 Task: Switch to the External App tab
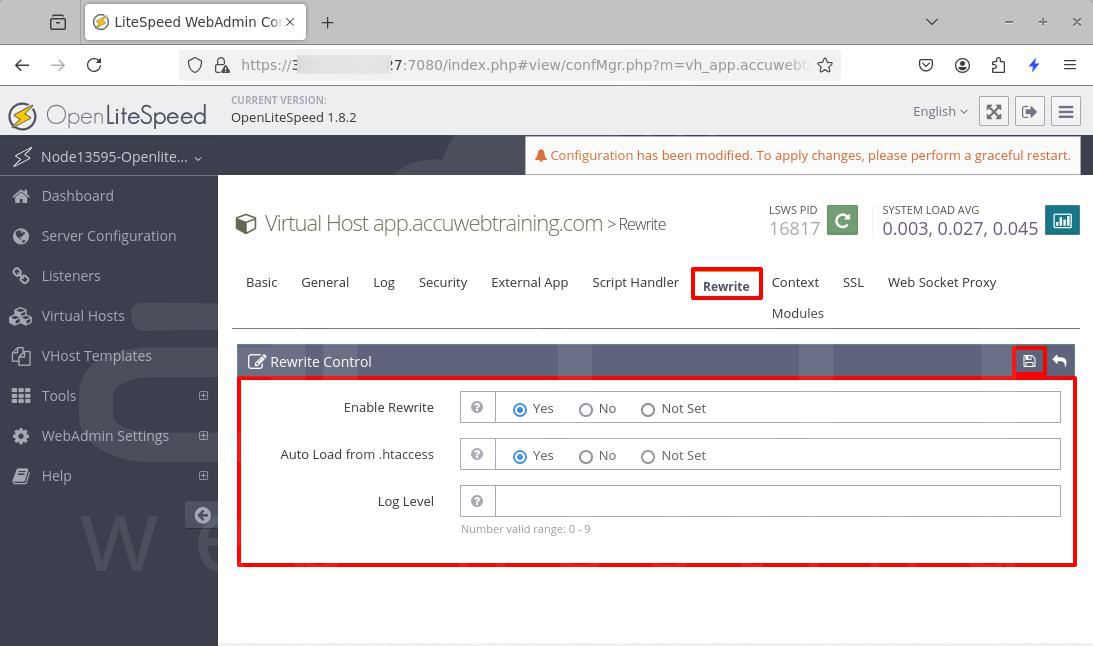530,282
